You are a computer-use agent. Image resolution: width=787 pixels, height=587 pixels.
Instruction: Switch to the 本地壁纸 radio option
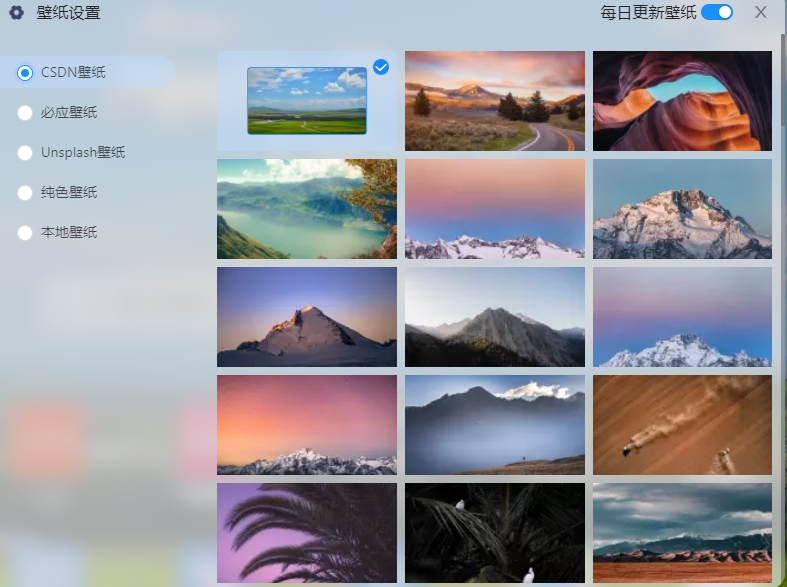coord(25,233)
